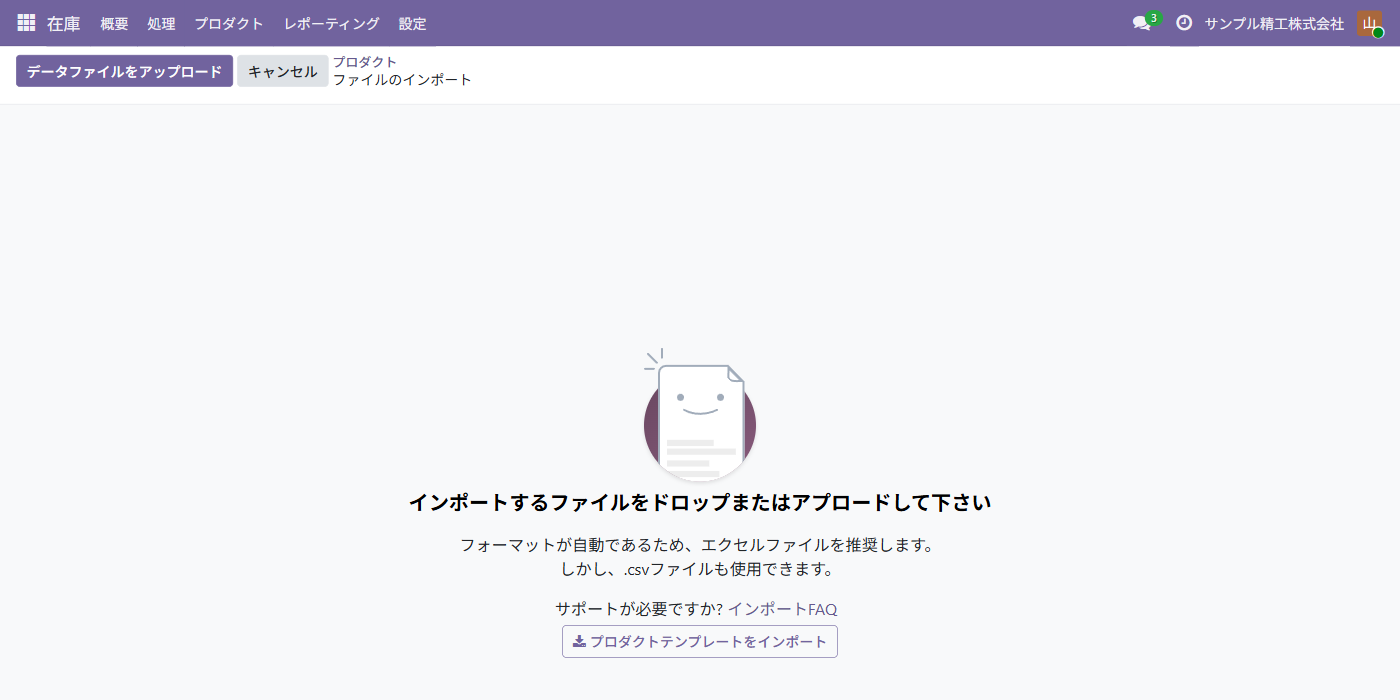
Task: Click the heading インポートするファイルをドロップまたはアプロードして下さい
Action: [700, 502]
